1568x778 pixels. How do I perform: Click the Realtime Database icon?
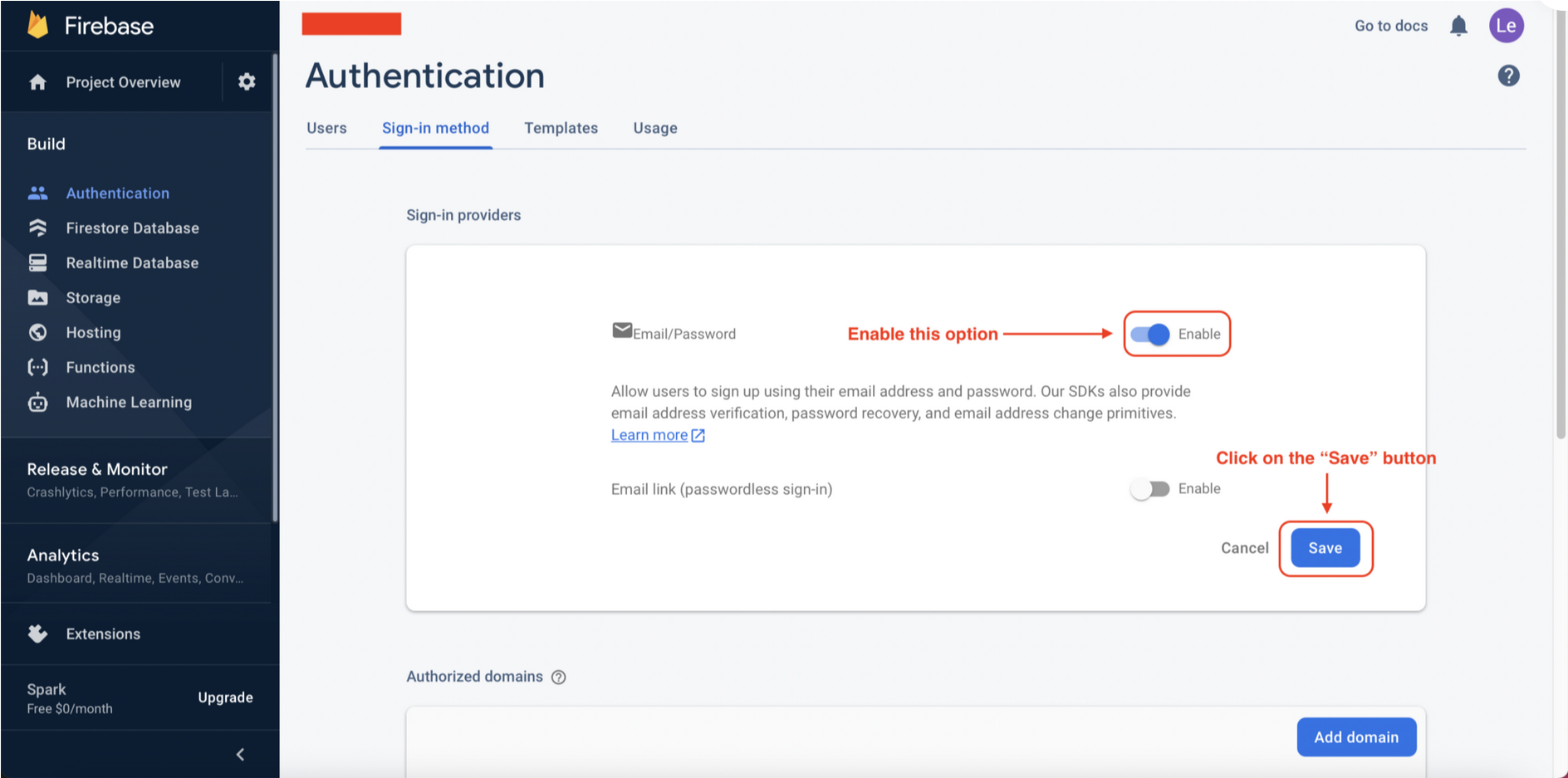click(x=37, y=262)
